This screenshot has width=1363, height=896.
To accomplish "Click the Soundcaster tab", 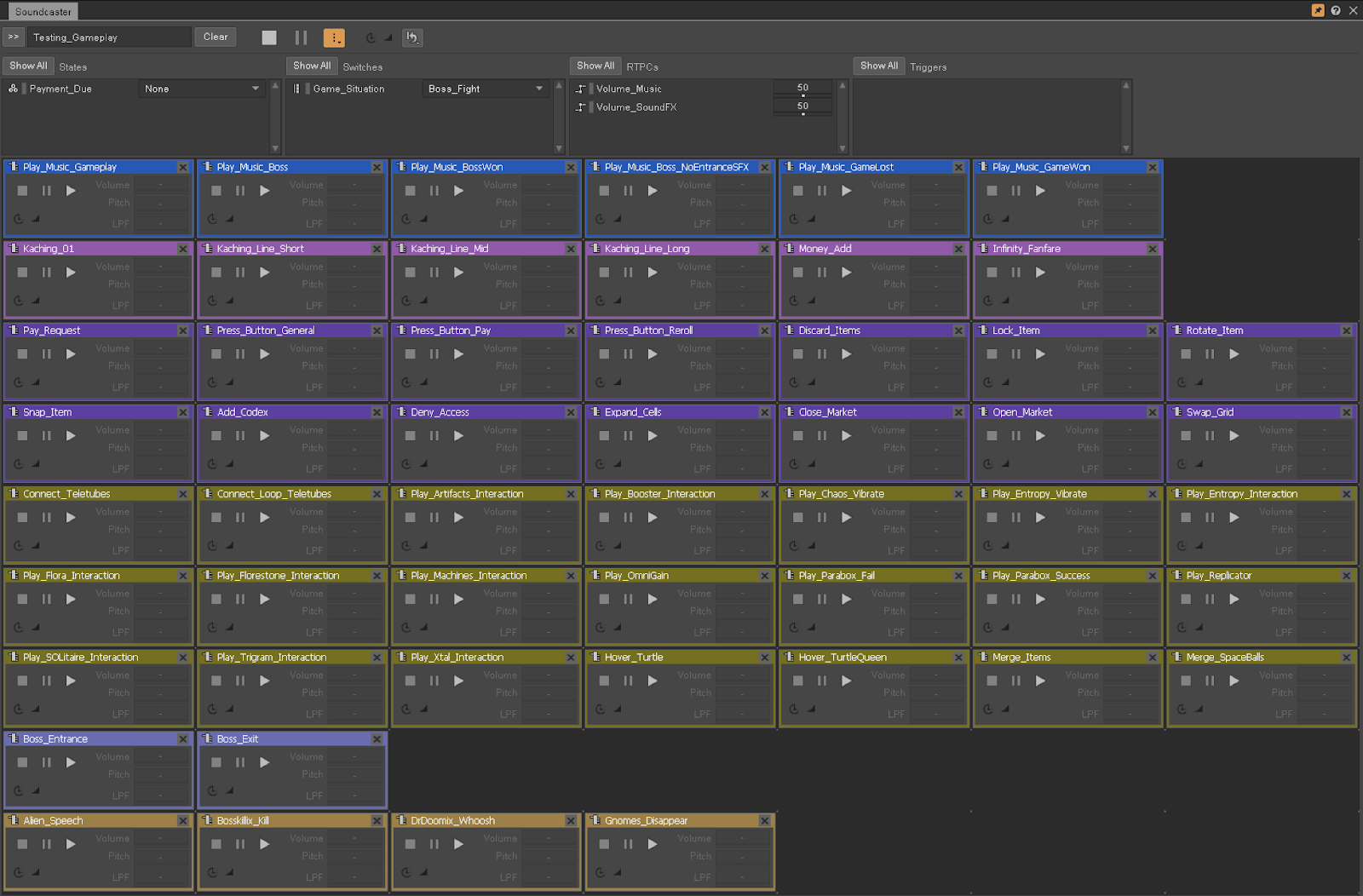I will [x=43, y=12].
